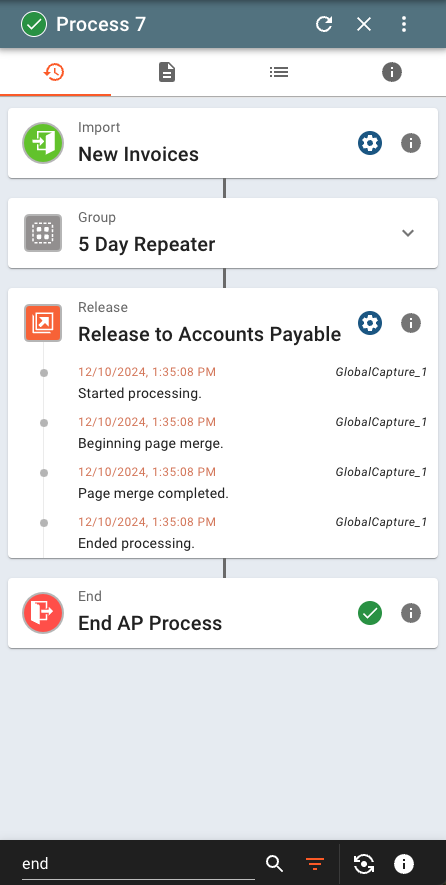Open the info tab in tab bar
446x885 pixels.
coord(392,72)
